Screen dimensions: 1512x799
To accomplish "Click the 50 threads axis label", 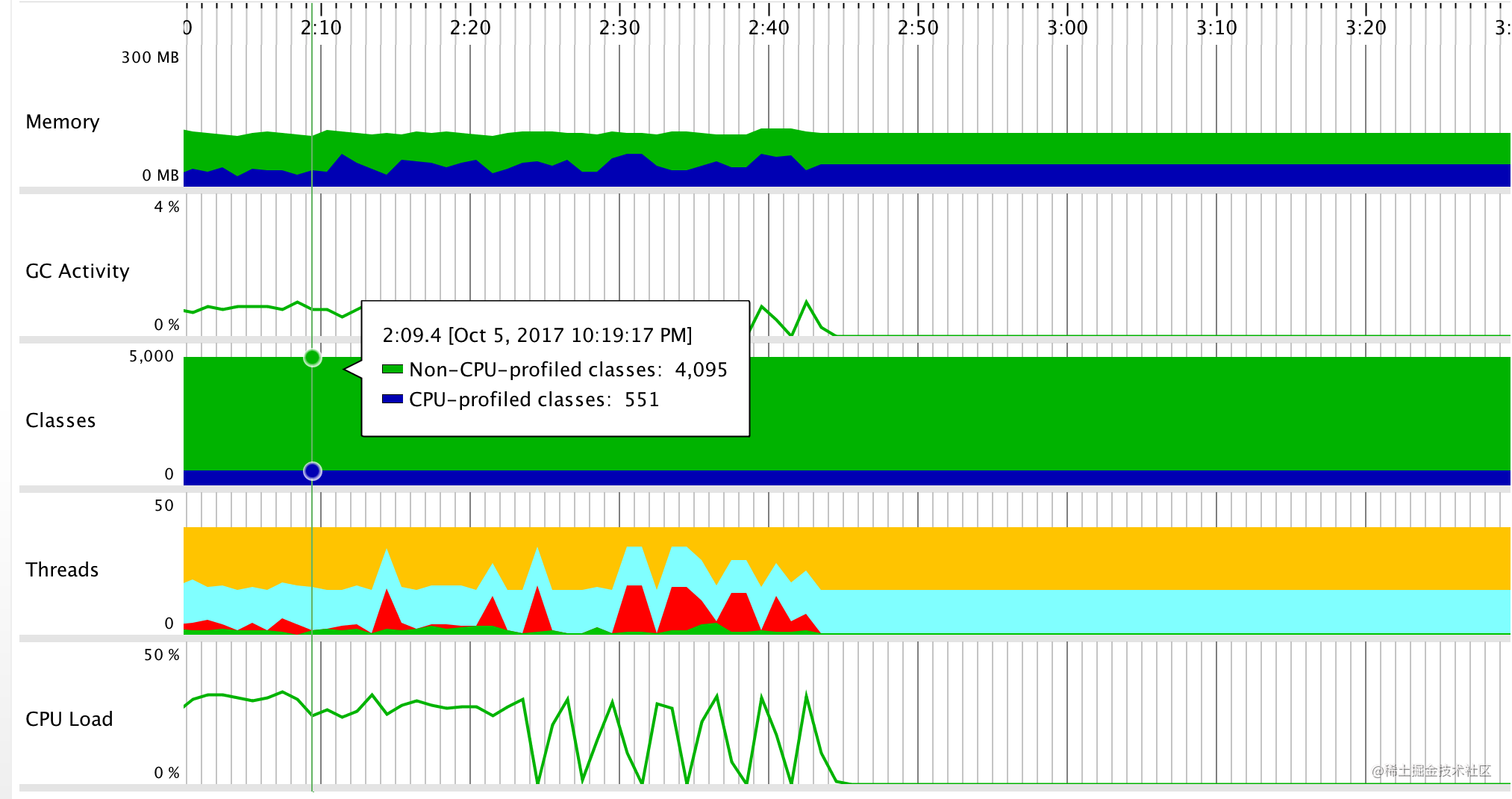I will (164, 506).
